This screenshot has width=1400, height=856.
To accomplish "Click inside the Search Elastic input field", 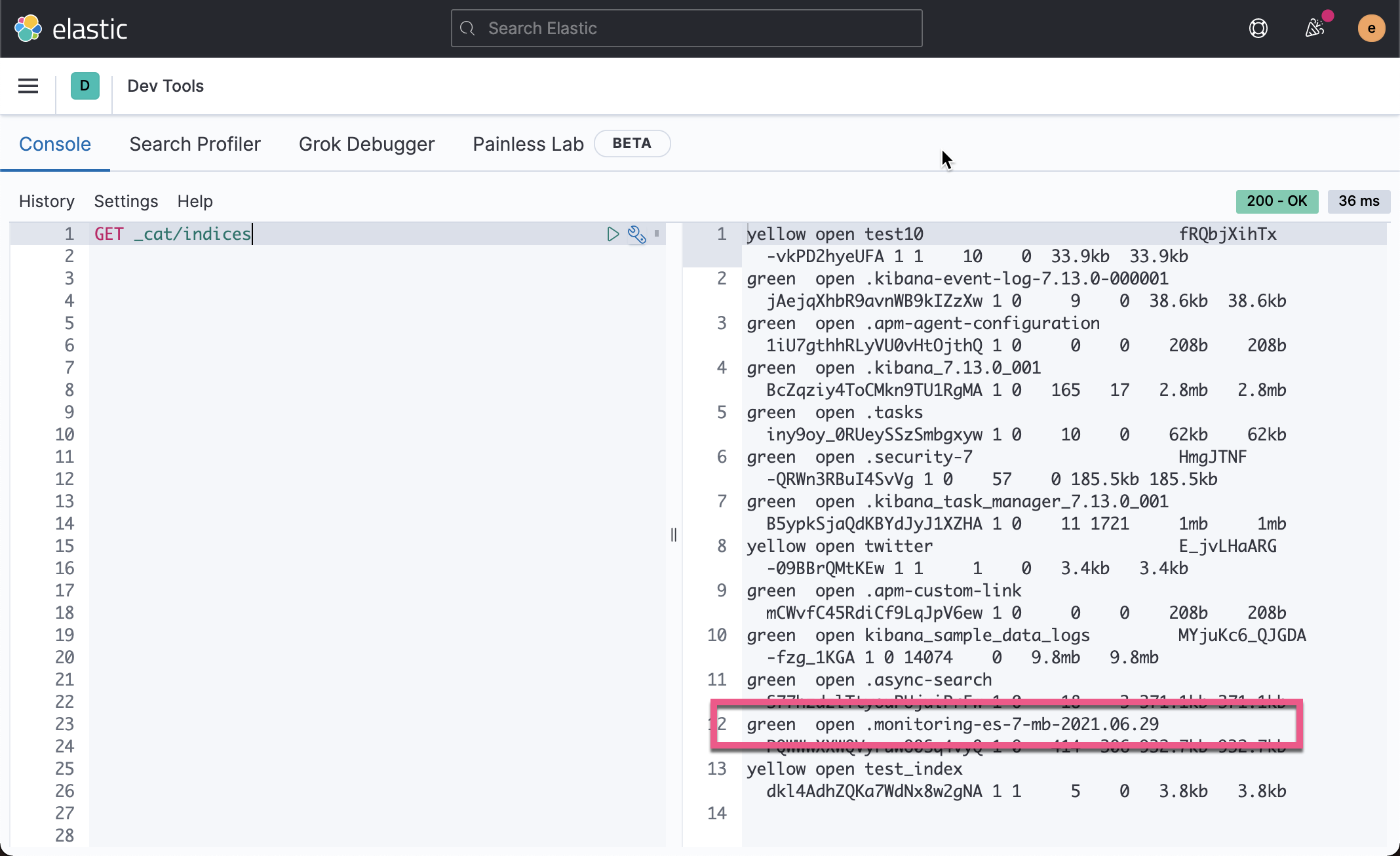I will 686,28.
